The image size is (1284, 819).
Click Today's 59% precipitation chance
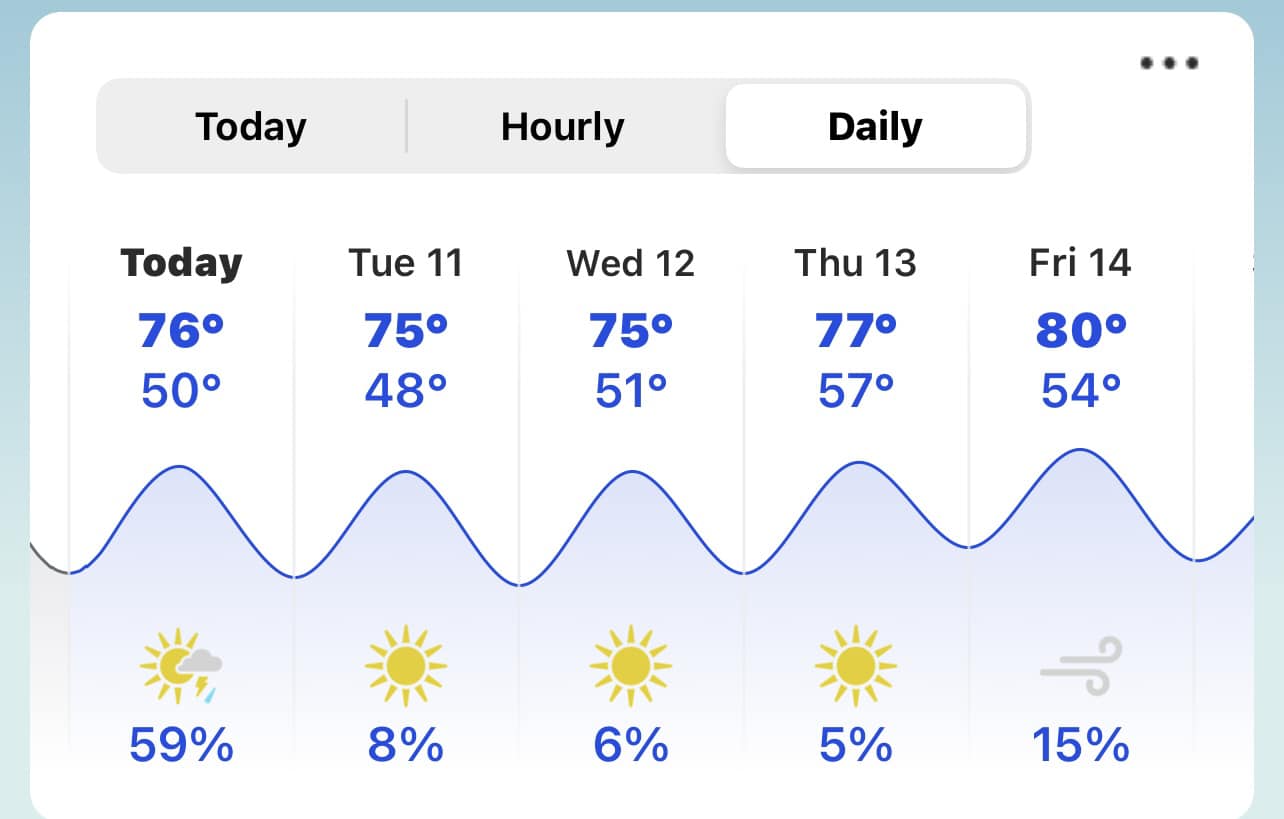[181, 745]
